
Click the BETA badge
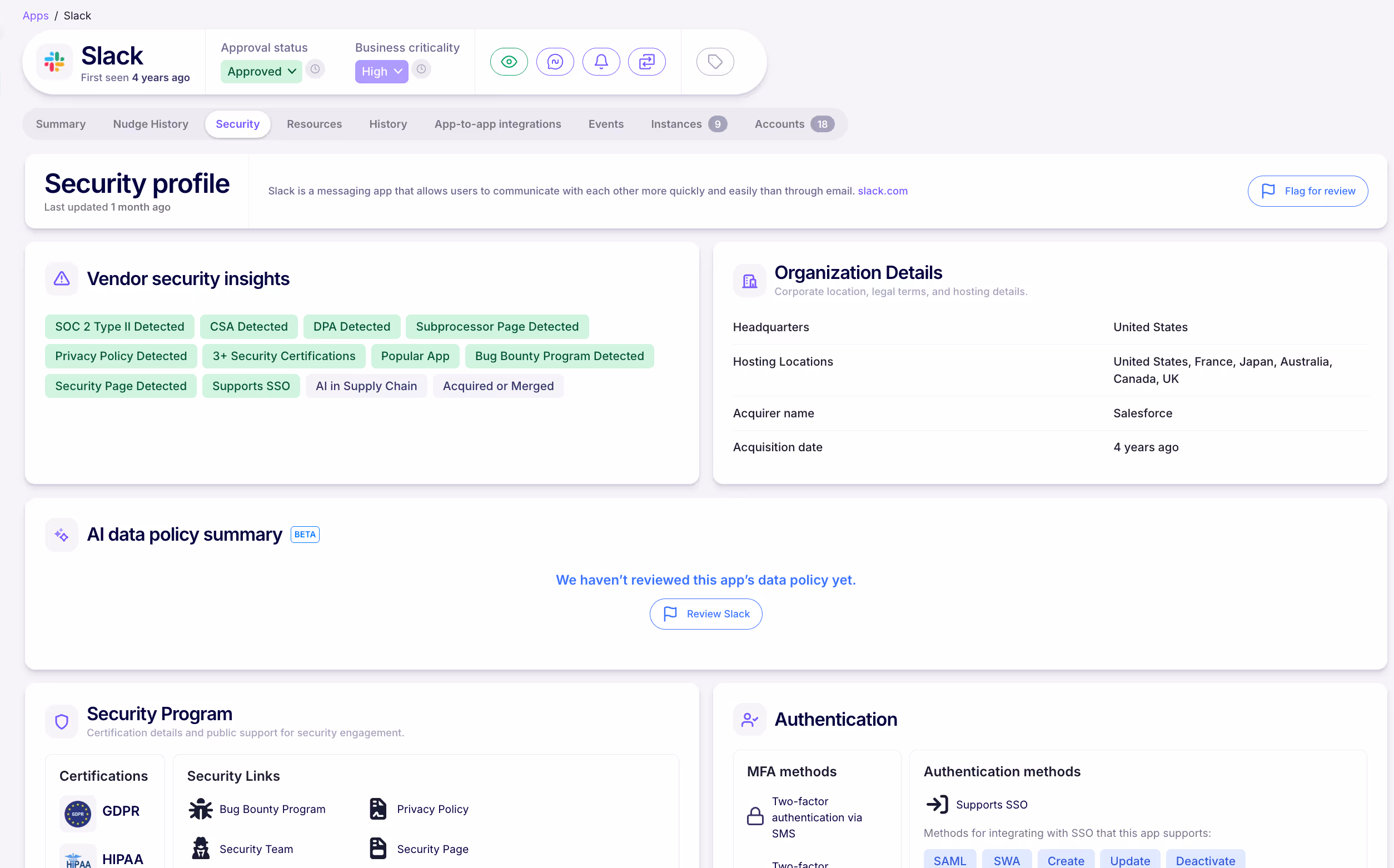305,535
